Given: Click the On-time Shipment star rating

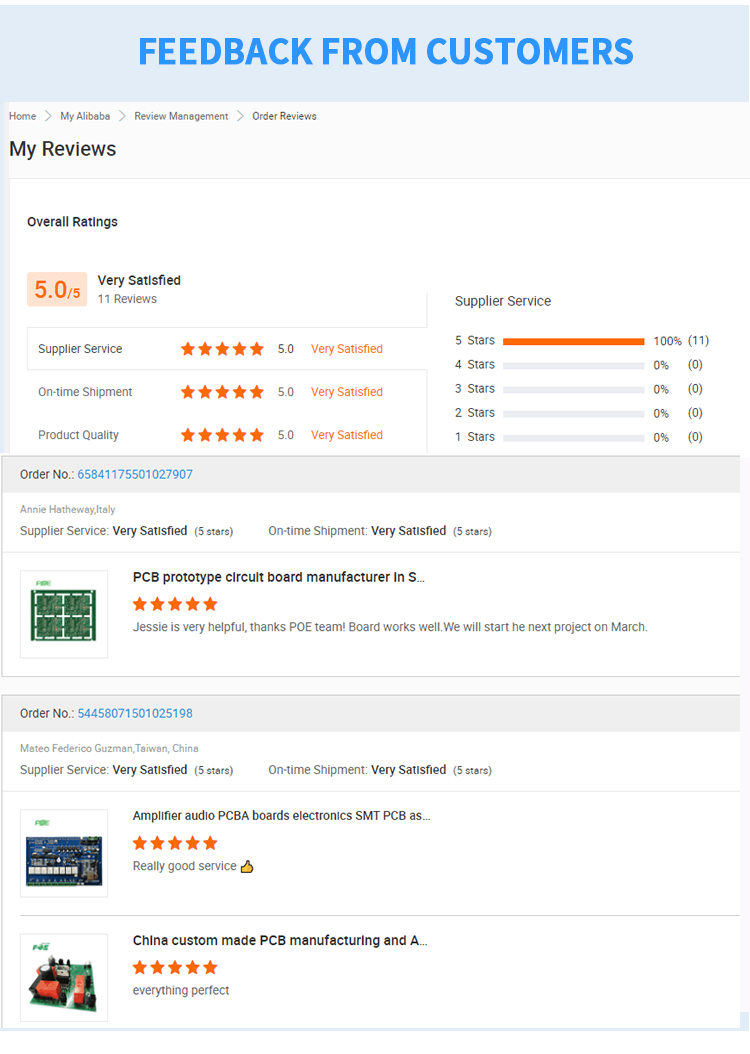Looking at the screenshot, I should coord(222,392).
